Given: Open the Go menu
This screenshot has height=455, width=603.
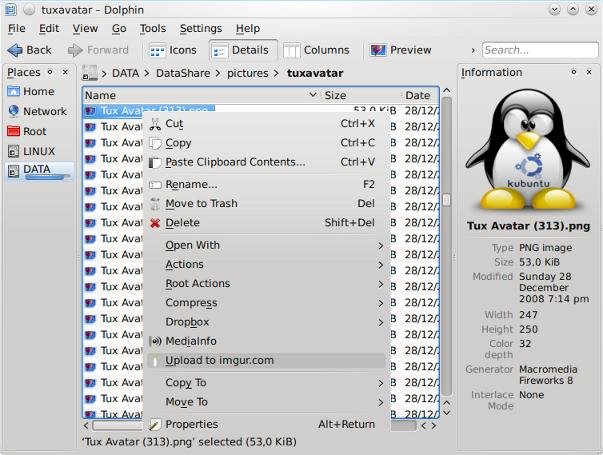Looking at the screenshot, I should point(119,28).
